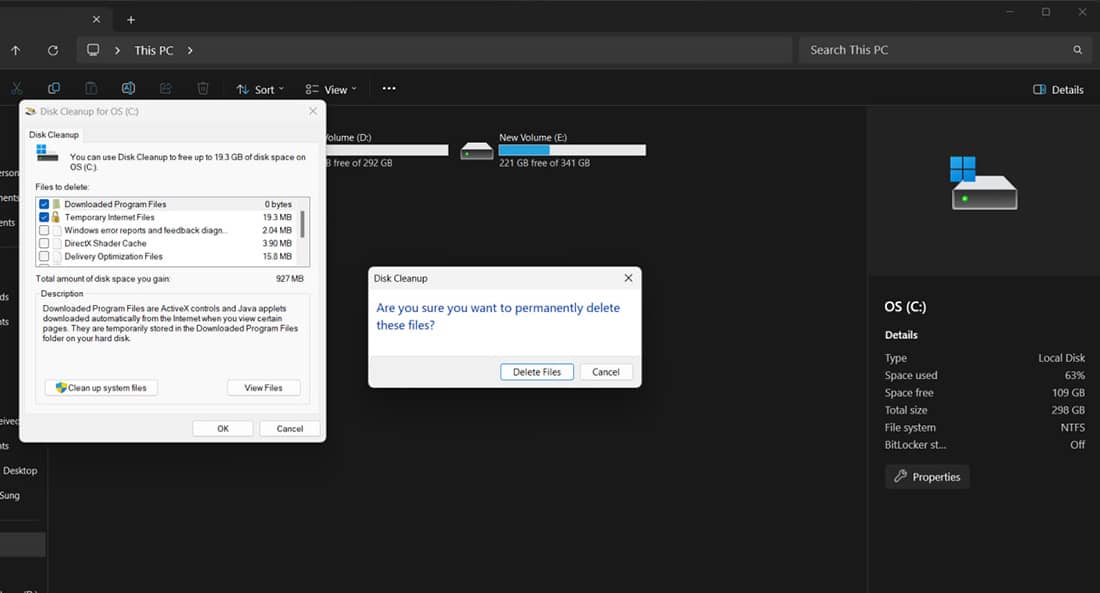Click the Share icon in the toolbar
Screen dimensions: 1100x593
pyautogui.click(x=165, y=88)
